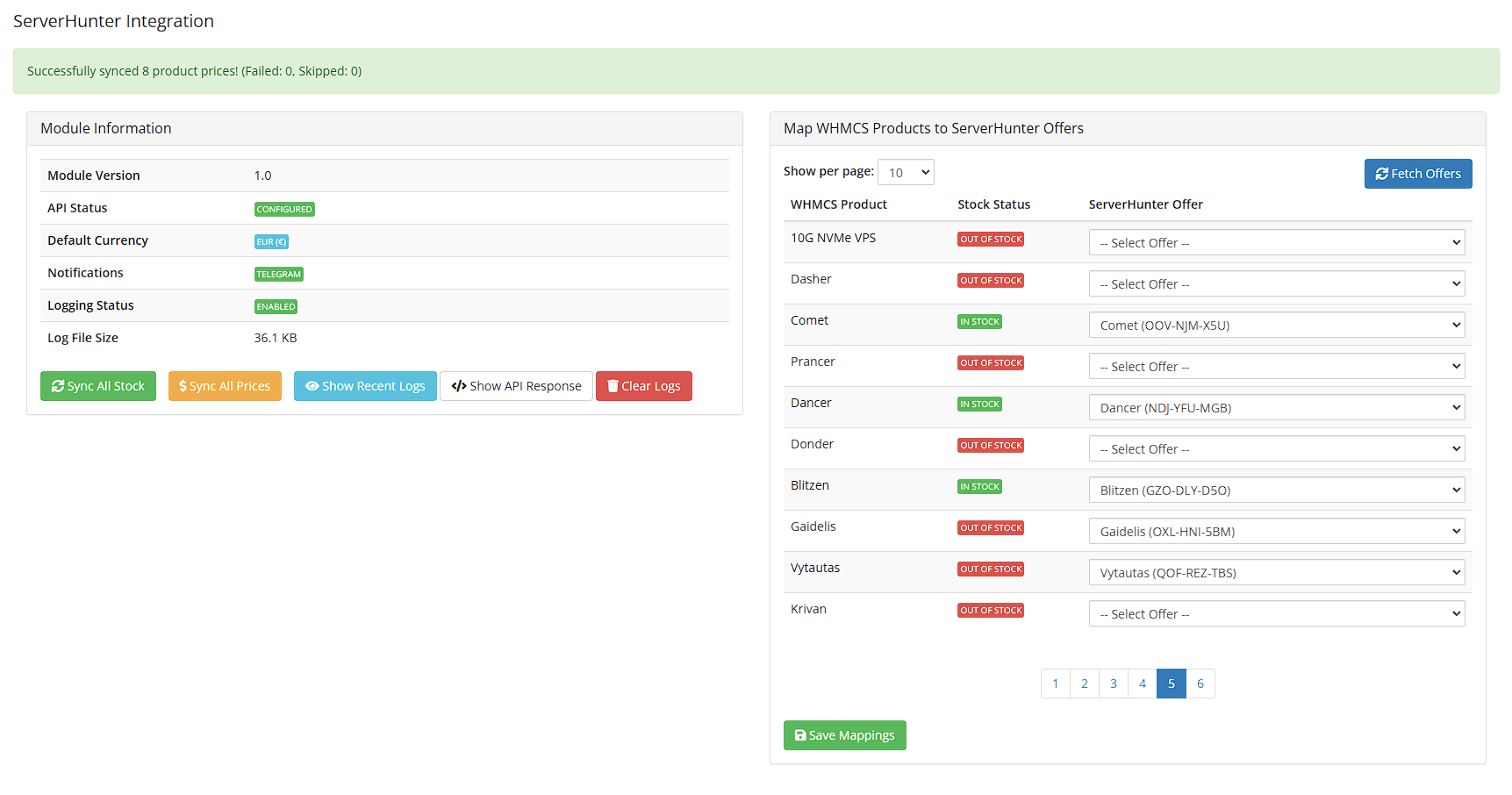Click the Save Mappings button
The image size is (1512, 795).
pos(845,735)
